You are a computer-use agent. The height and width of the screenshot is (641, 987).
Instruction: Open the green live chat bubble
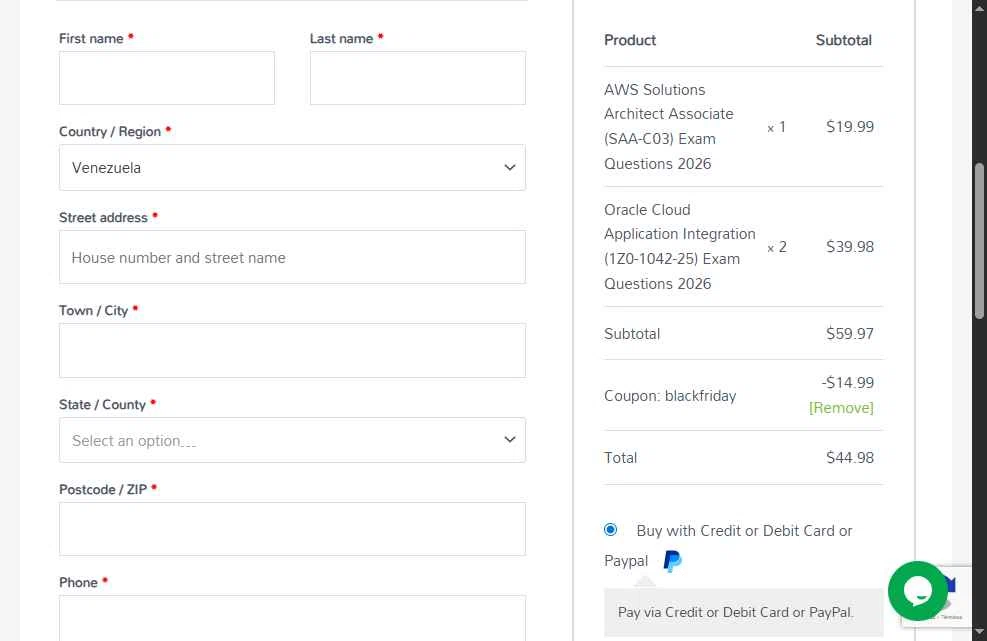point(917,591)
